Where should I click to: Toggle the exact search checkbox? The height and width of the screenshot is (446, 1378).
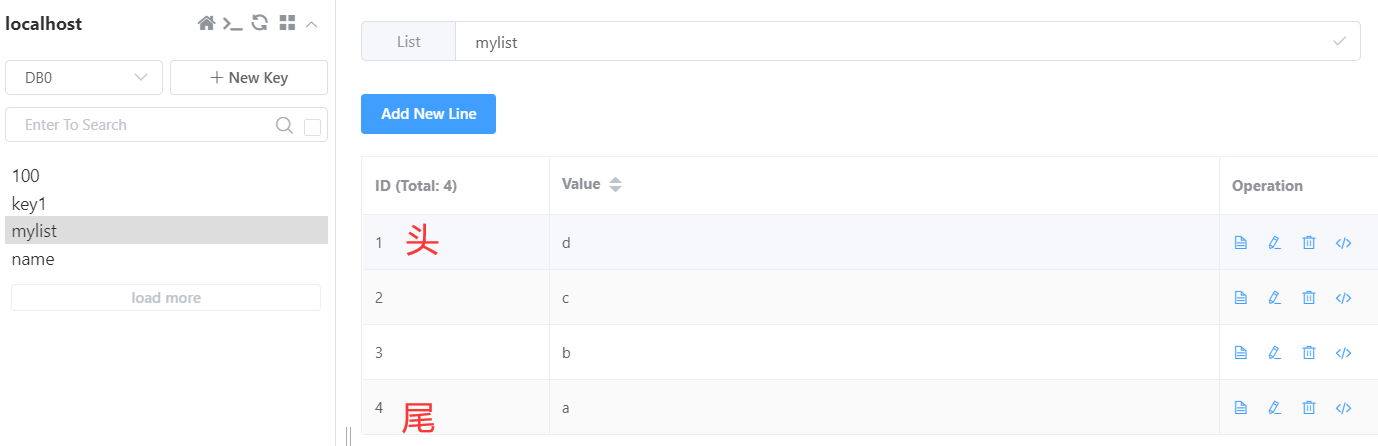(312, 127)
